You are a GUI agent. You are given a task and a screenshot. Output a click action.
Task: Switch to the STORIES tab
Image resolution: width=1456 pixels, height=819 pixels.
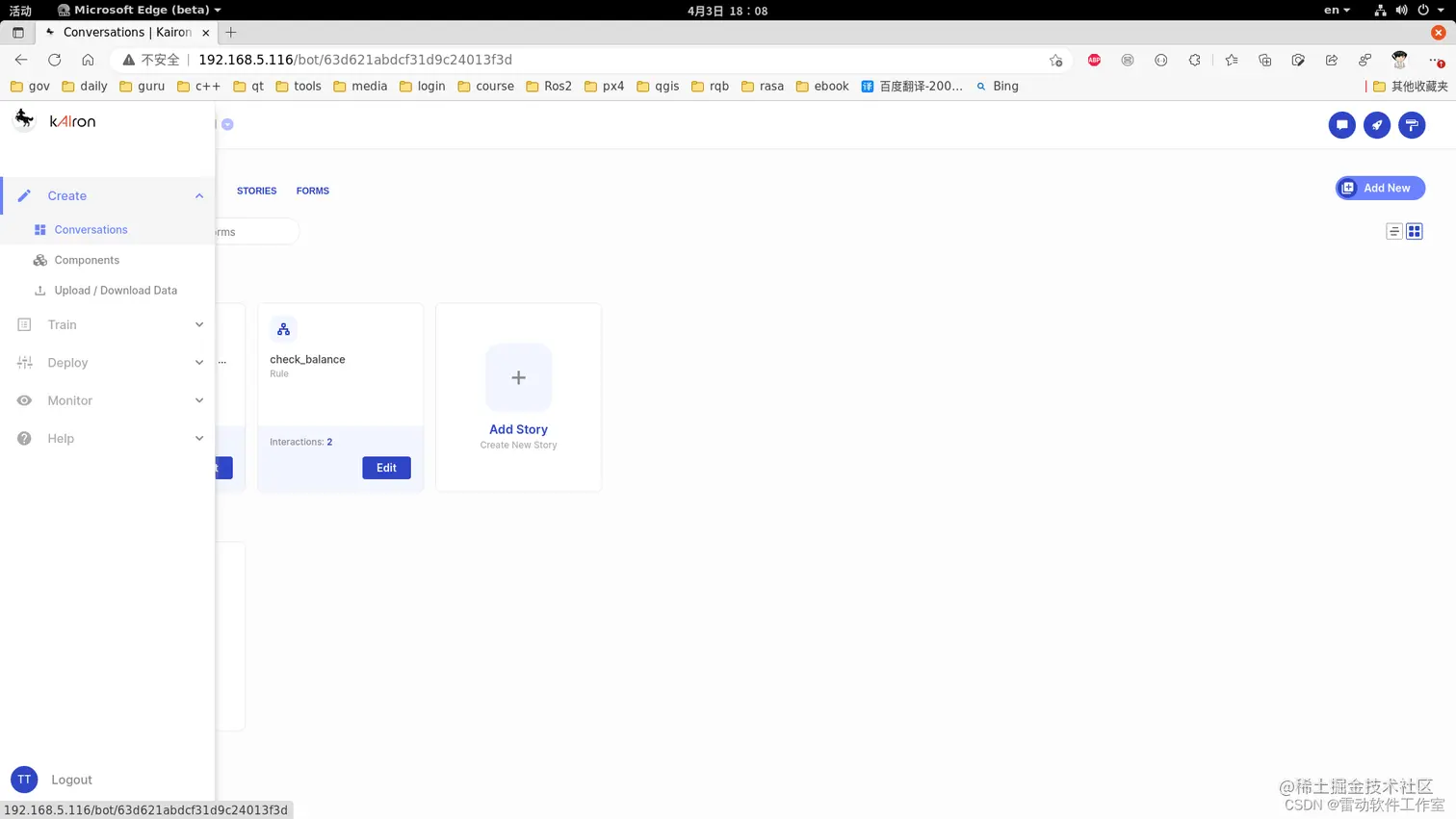[x=256, y=191]
